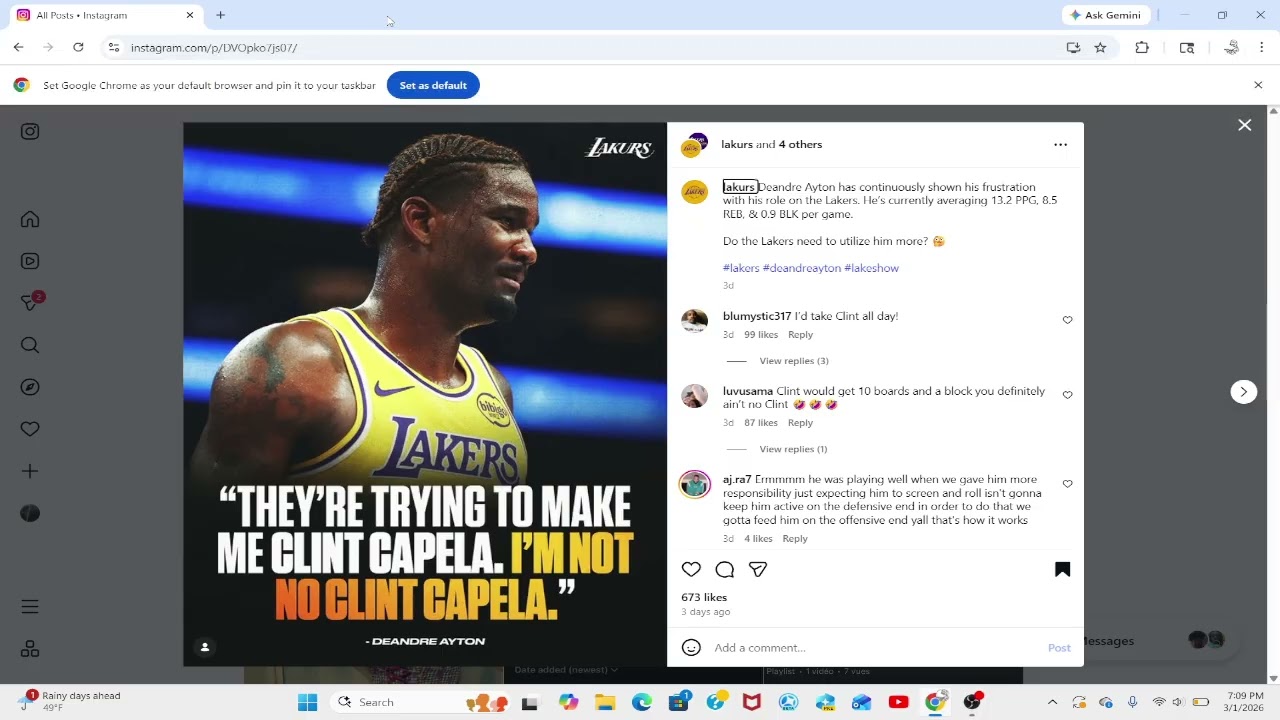The width and height of the screenshot is (1280, 720).
Task: Open Windows Start menu
Action: point(307,702)
